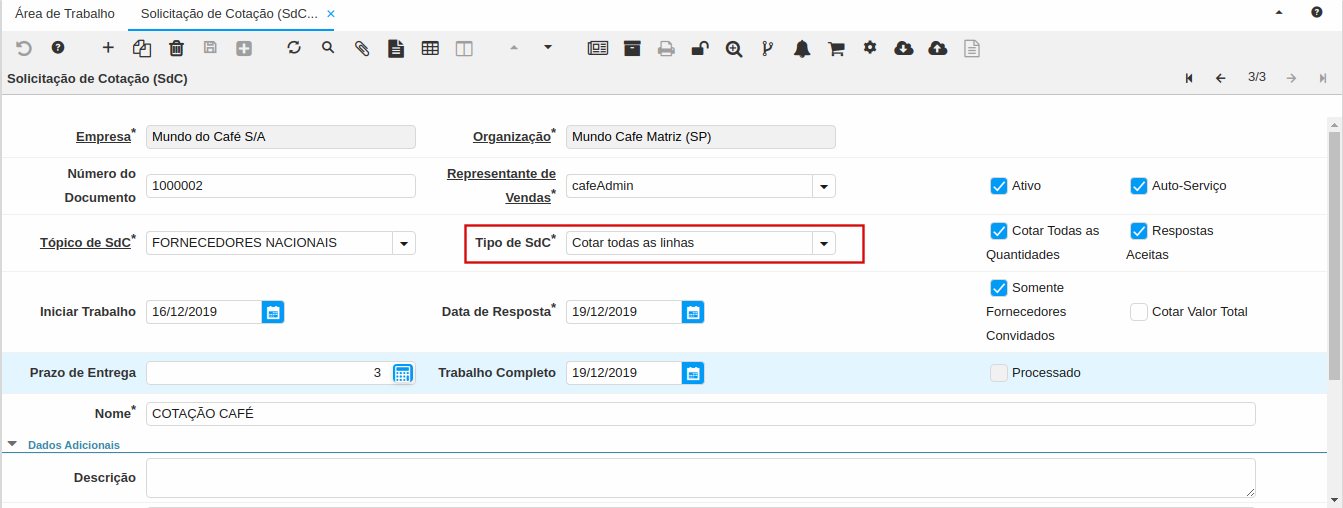1343x508 pixels.
Task: Open the Report card icon
Action: tap(598, 48)
